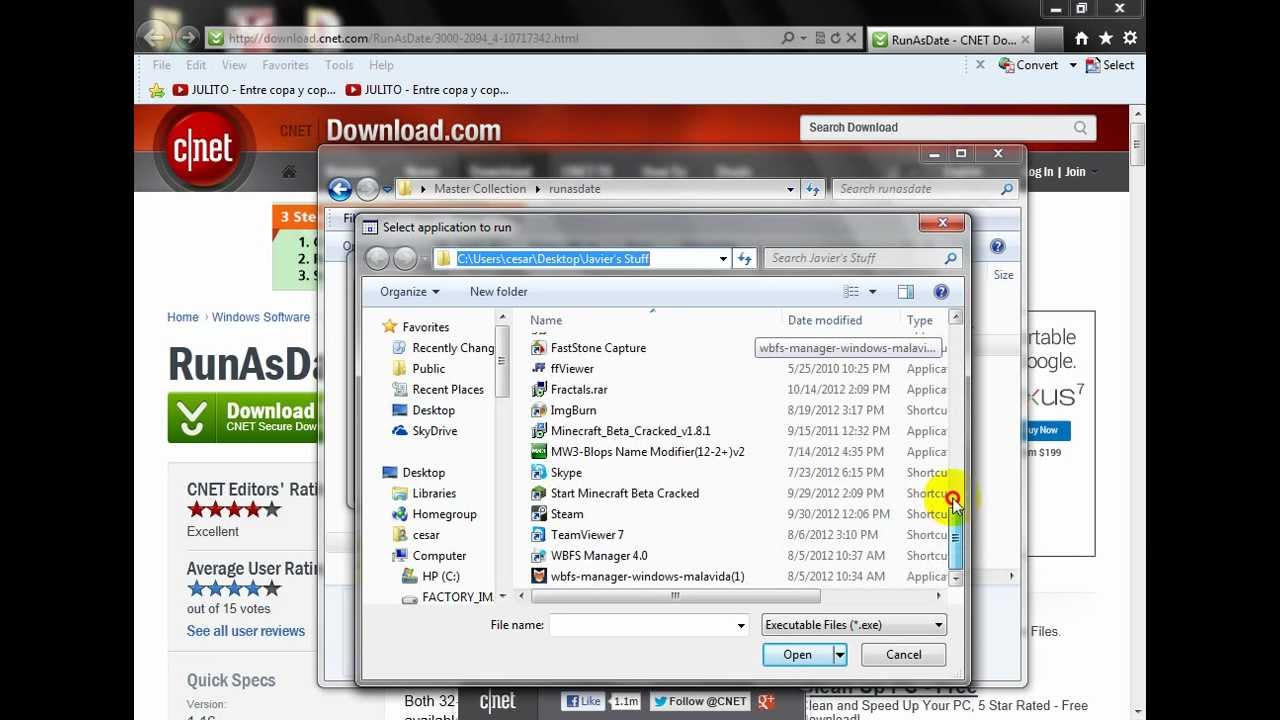Select the Steam shortcut icon
Screen dimensions: 1280x720
[539, 514]
